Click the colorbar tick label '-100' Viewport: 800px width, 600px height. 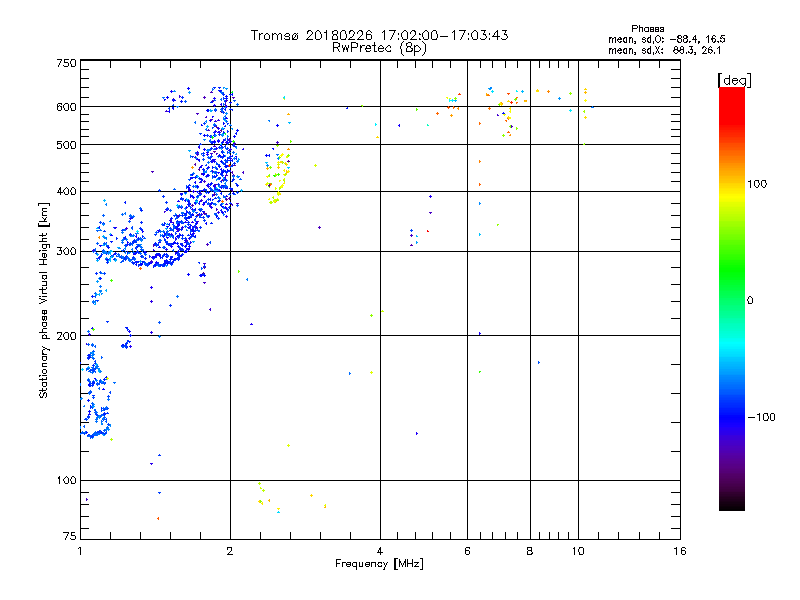[x=761, y=417]
